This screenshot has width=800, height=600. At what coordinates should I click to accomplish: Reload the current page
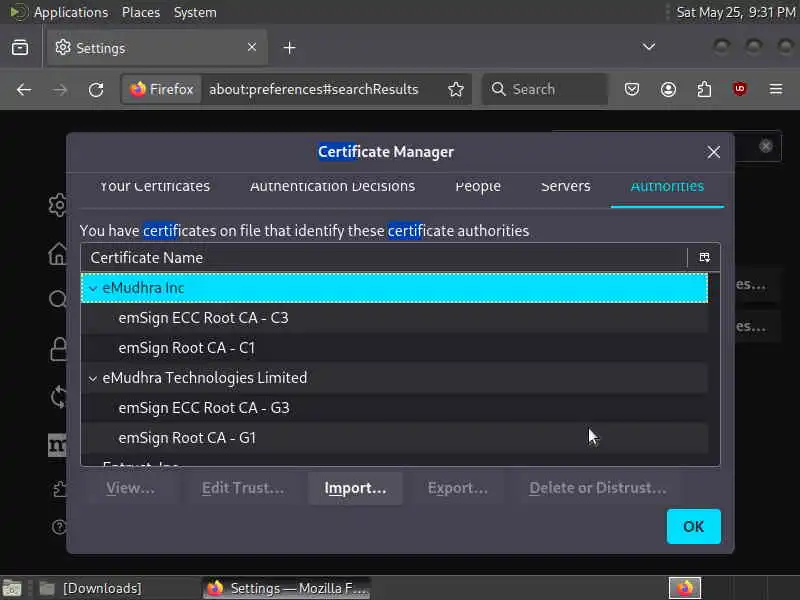tap(96, 90)
